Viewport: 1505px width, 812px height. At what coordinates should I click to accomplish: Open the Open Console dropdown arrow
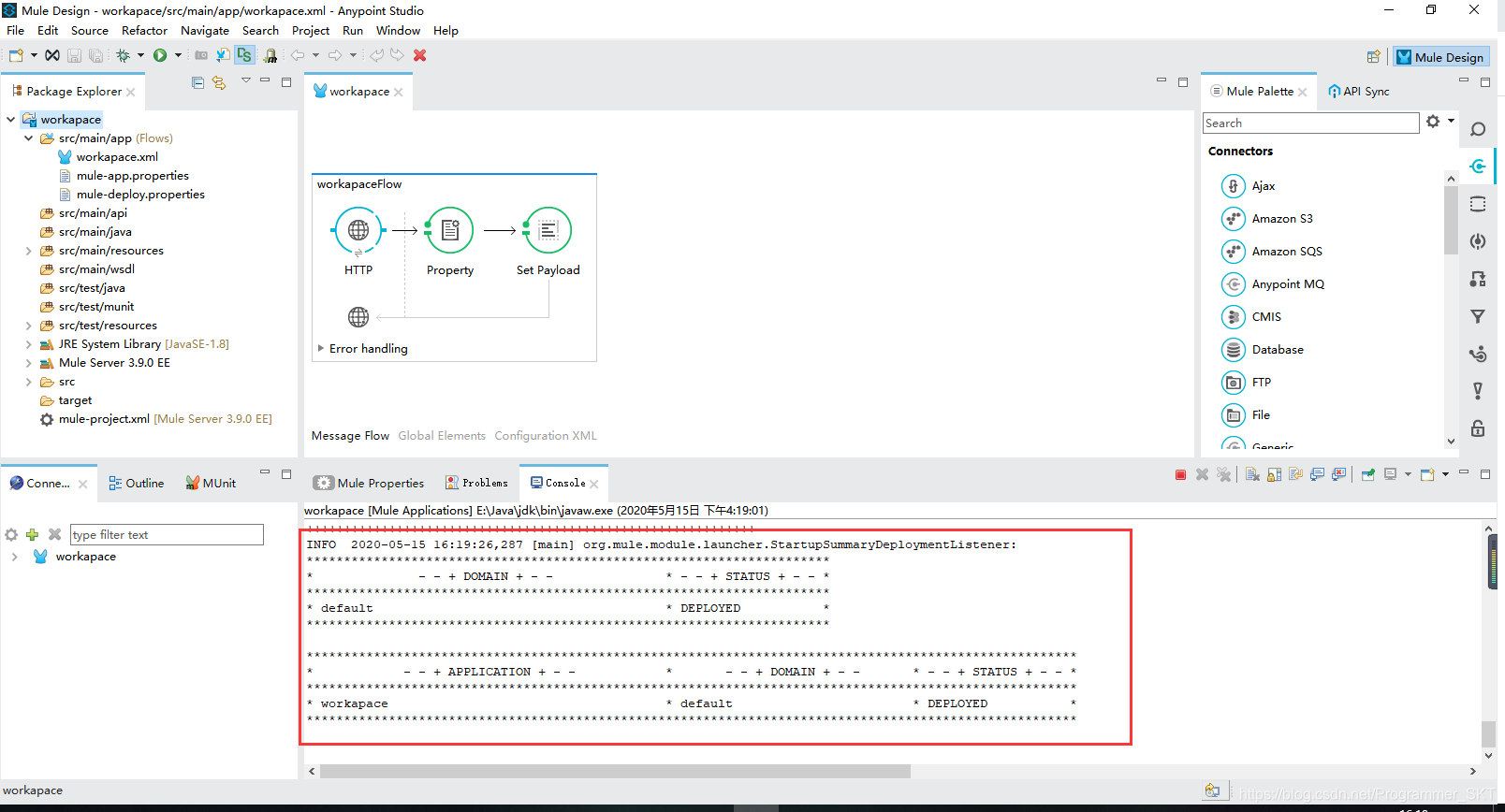click(1445, 475)
